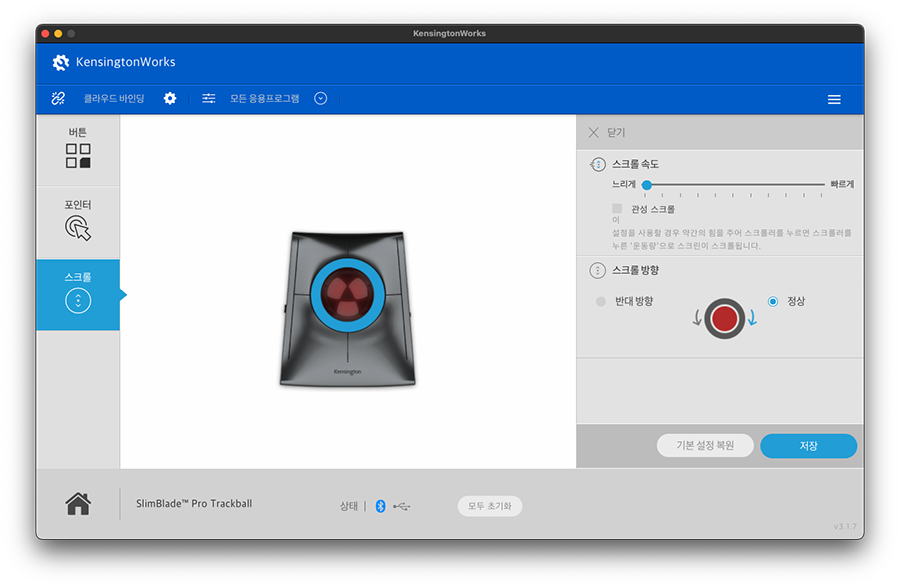Select the 스크롤 tab
Image resolution: width=900 pixels, height=587 pixels.
tap(78, 294)
